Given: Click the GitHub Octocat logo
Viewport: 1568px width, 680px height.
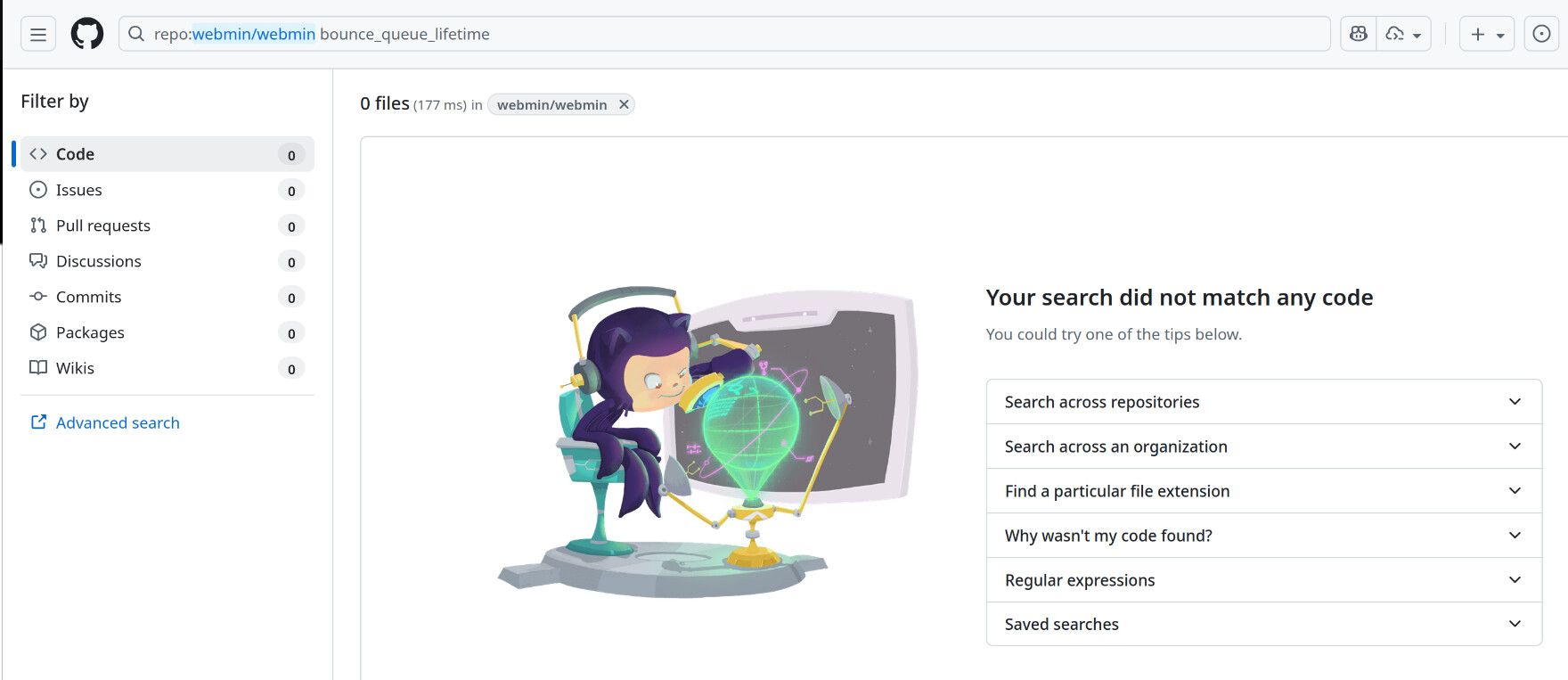Looking at the screenshot, I should [87, 34].
